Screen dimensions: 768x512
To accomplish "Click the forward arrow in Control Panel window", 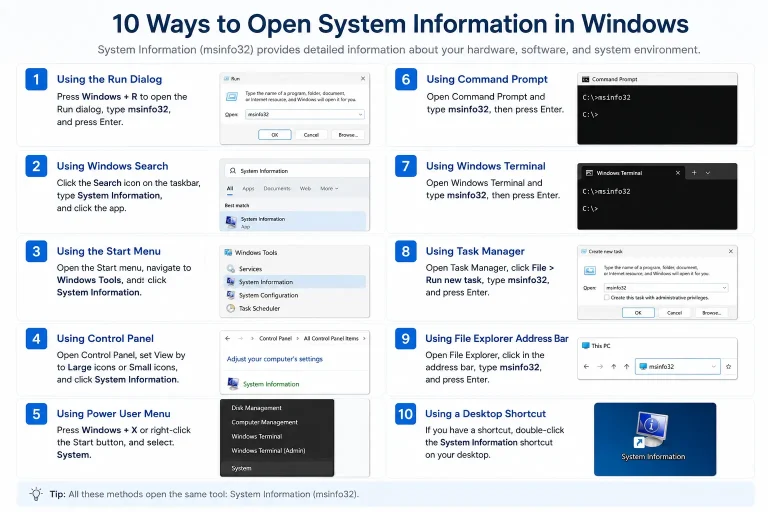I will (x=240, y=339).
